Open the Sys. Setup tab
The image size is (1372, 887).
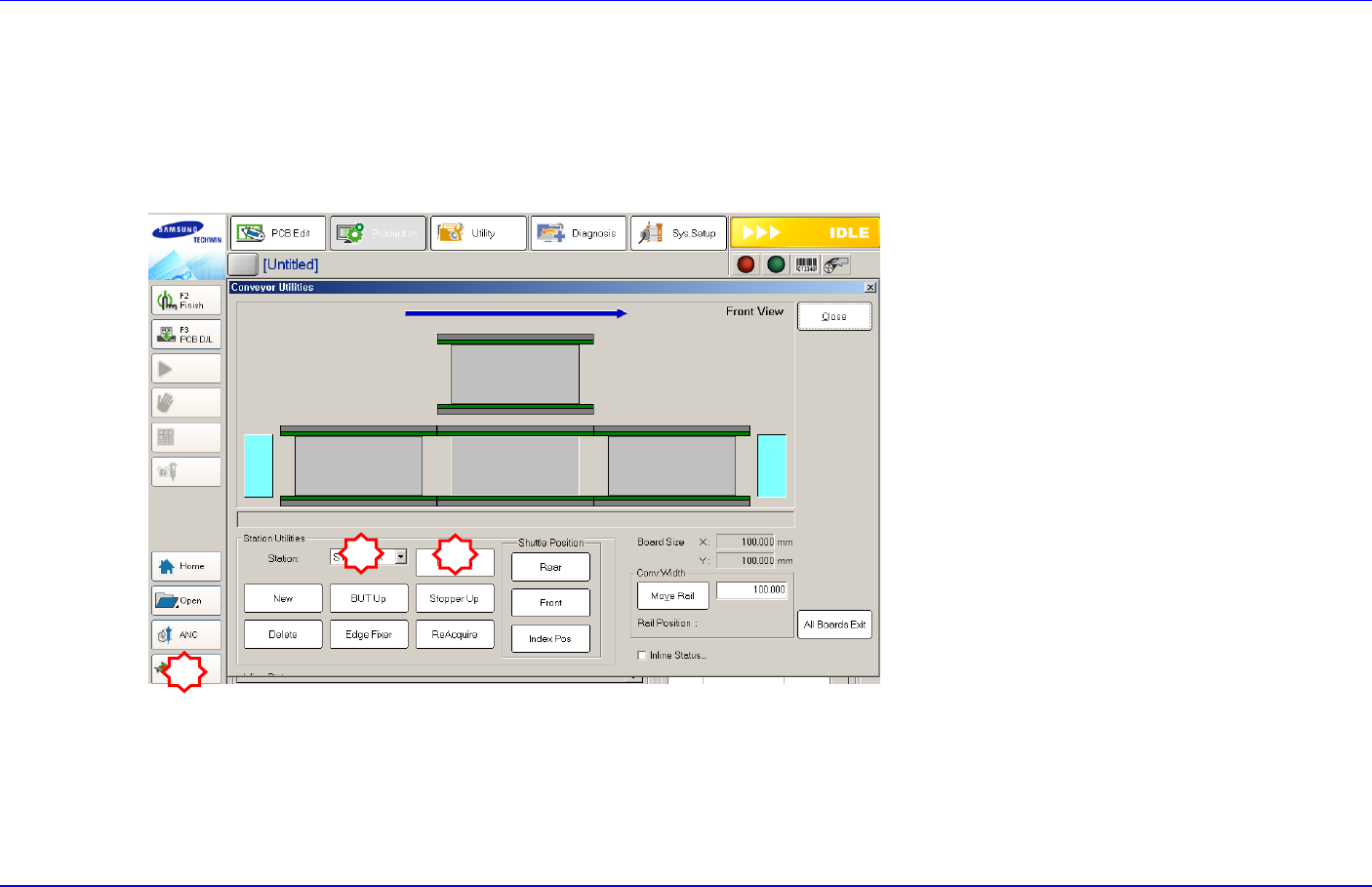click(x=679, y=233)
